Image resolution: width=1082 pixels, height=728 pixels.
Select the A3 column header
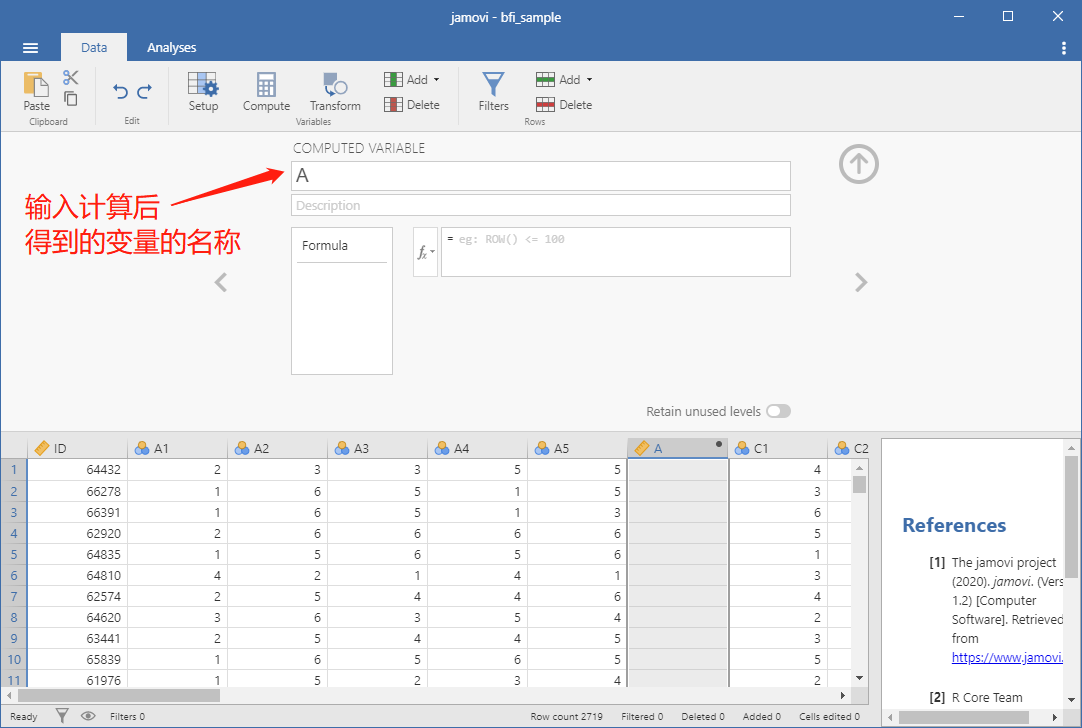[377, 449]
